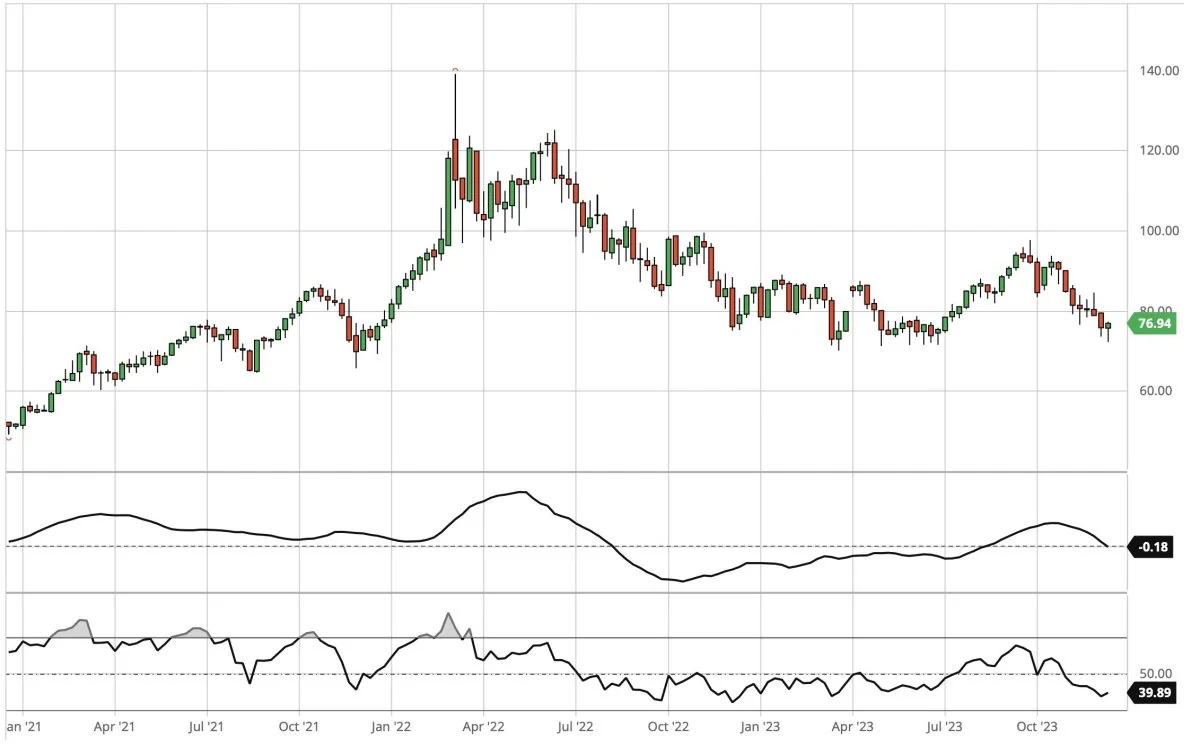Viewport: 1200px width, 747px height.
Task: Select the 60.00 price axis label
Action: pyautogui.click(x=1158, y=390)
